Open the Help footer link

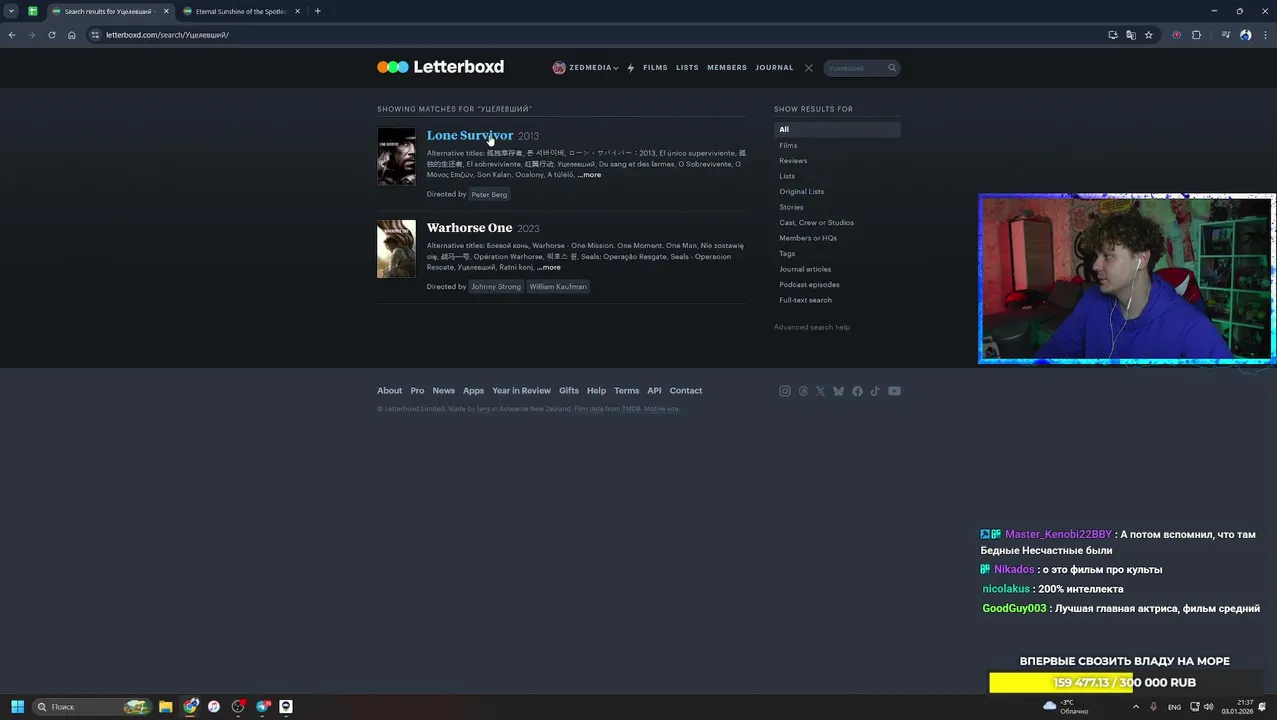pos(596,390)
